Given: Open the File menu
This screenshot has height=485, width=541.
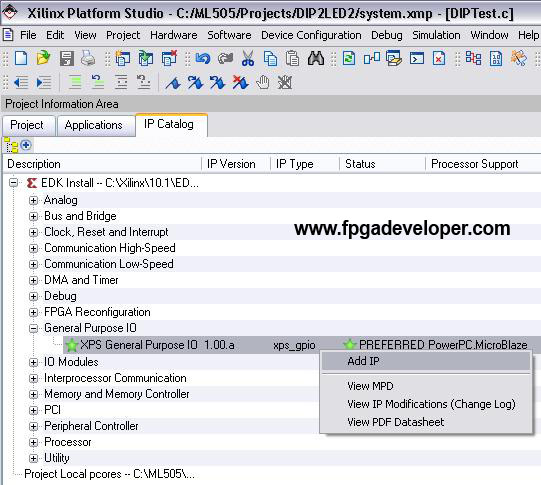Looking at the screenshot, I should pos(28,35).
